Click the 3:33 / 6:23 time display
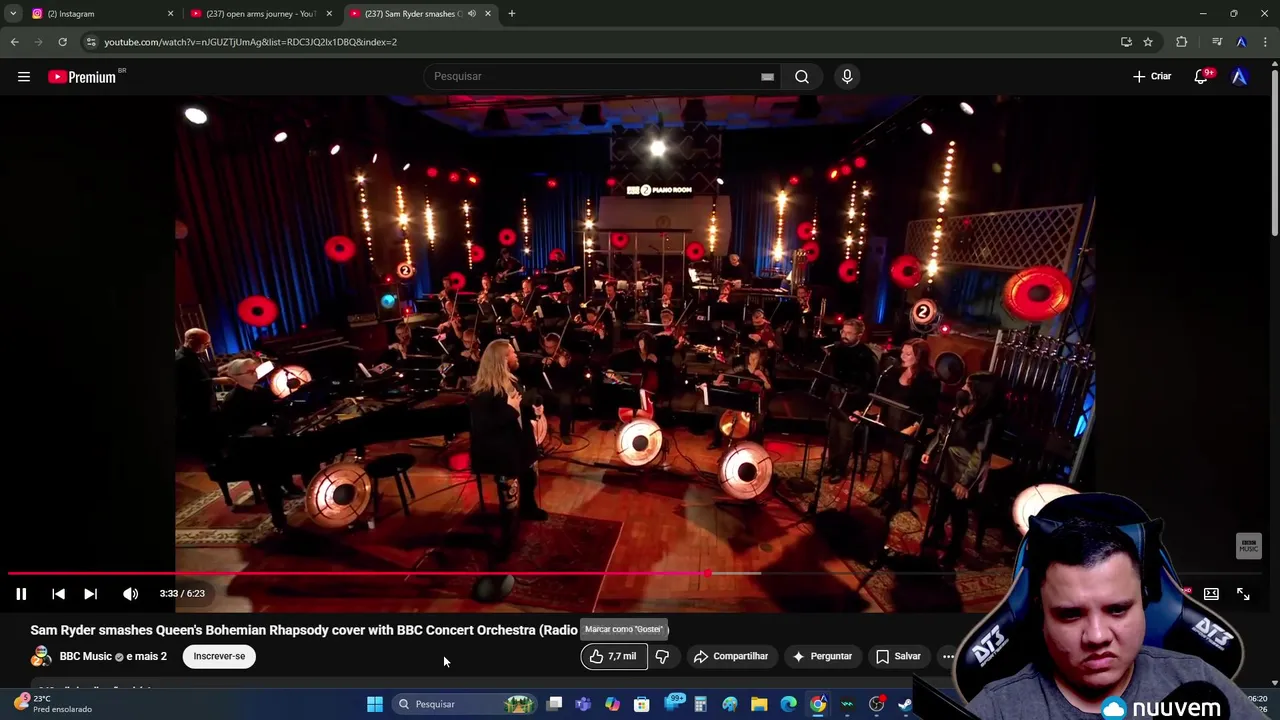 (182, 594)
